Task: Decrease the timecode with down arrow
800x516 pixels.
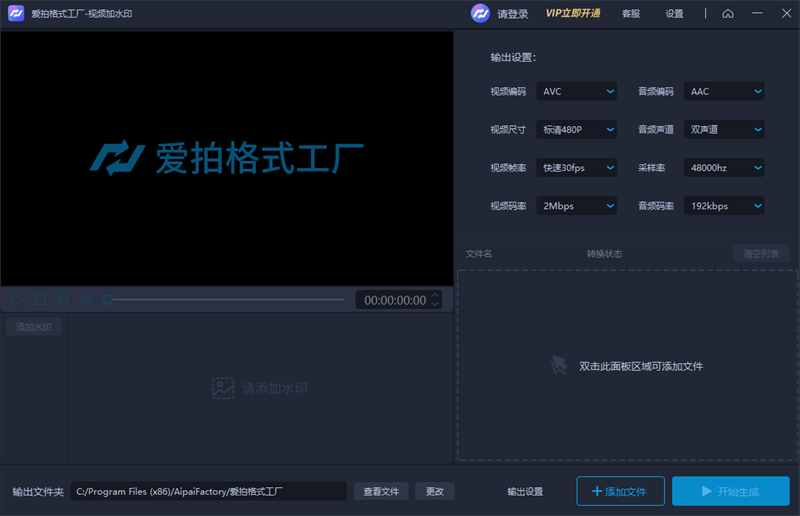Action: point(435,304)
